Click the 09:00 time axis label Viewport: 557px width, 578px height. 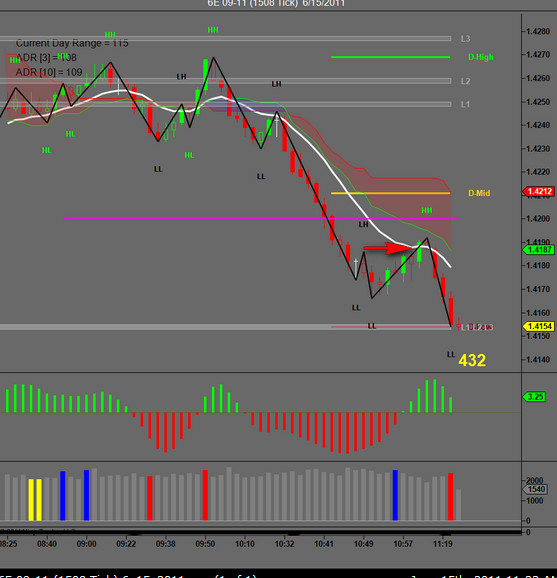point(86,544)
